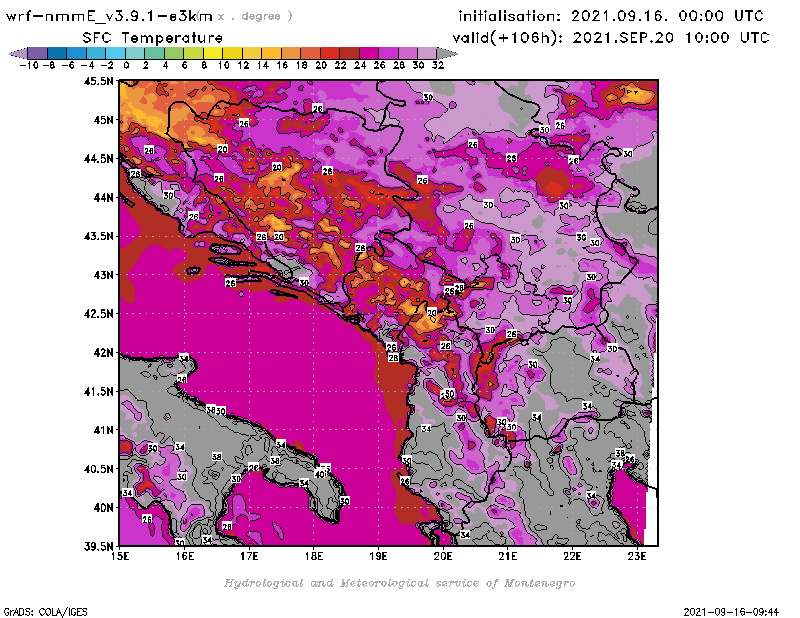The image size is (800, 618).
Task: Click the '22E' longitude label
Action: point(572,556)
